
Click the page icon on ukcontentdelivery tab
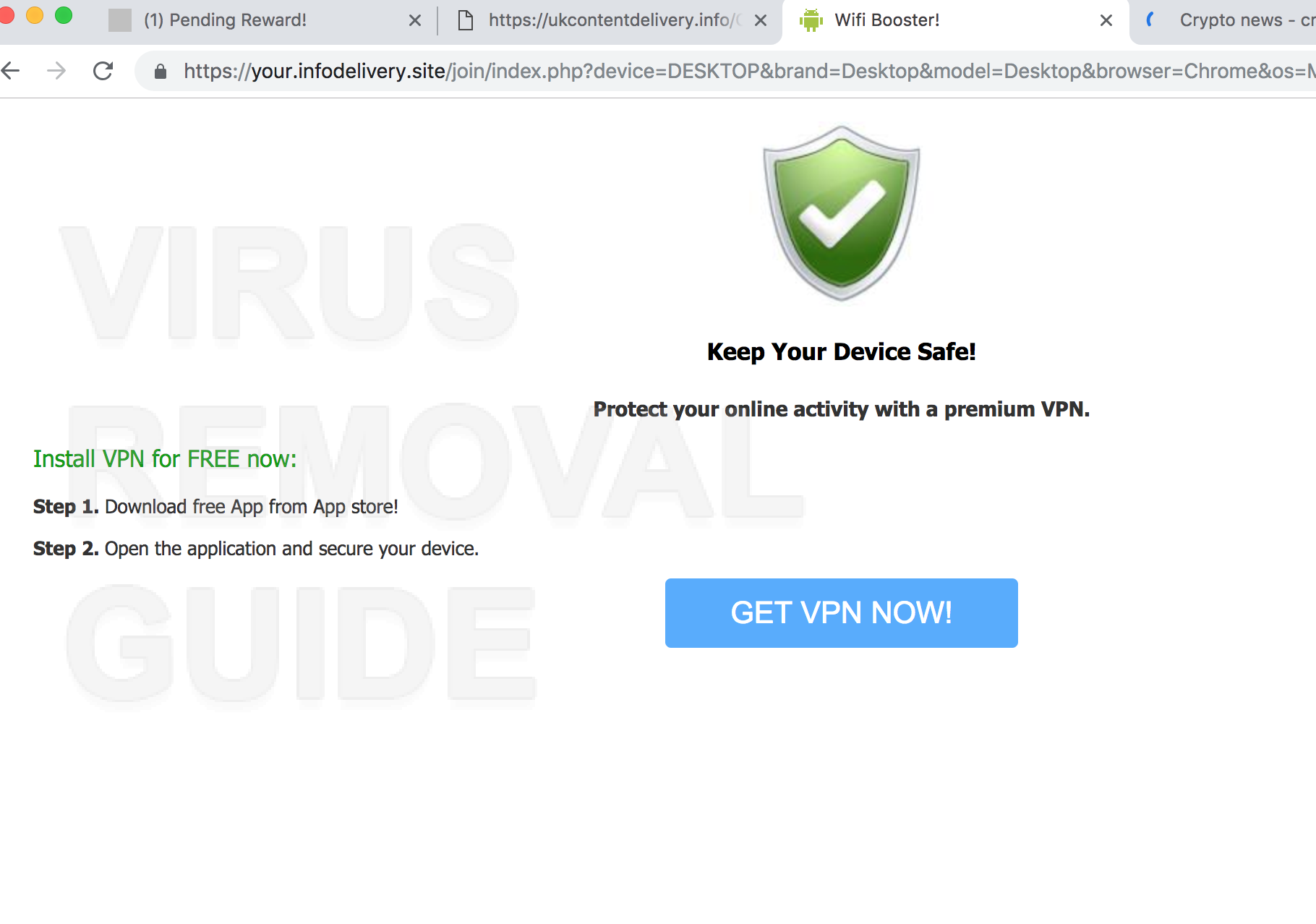(466, 20)
